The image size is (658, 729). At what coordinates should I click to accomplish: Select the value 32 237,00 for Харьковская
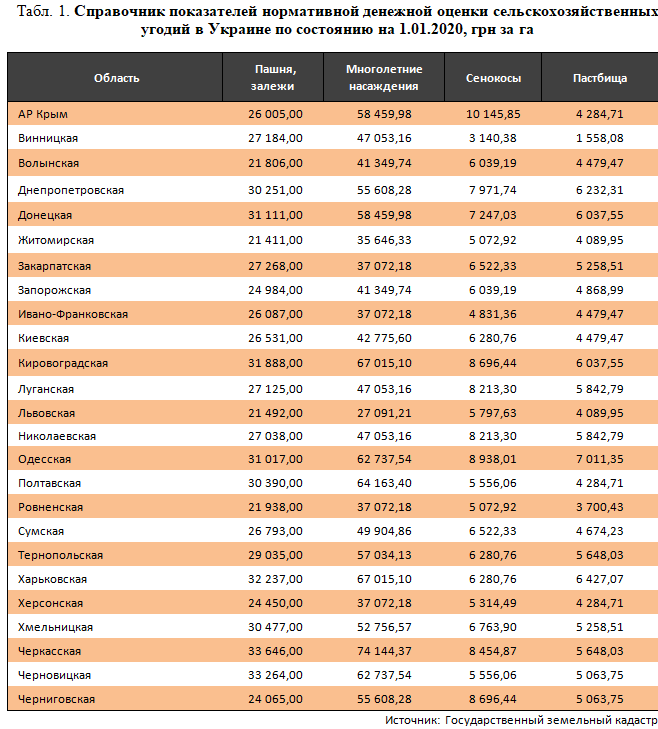275,579
